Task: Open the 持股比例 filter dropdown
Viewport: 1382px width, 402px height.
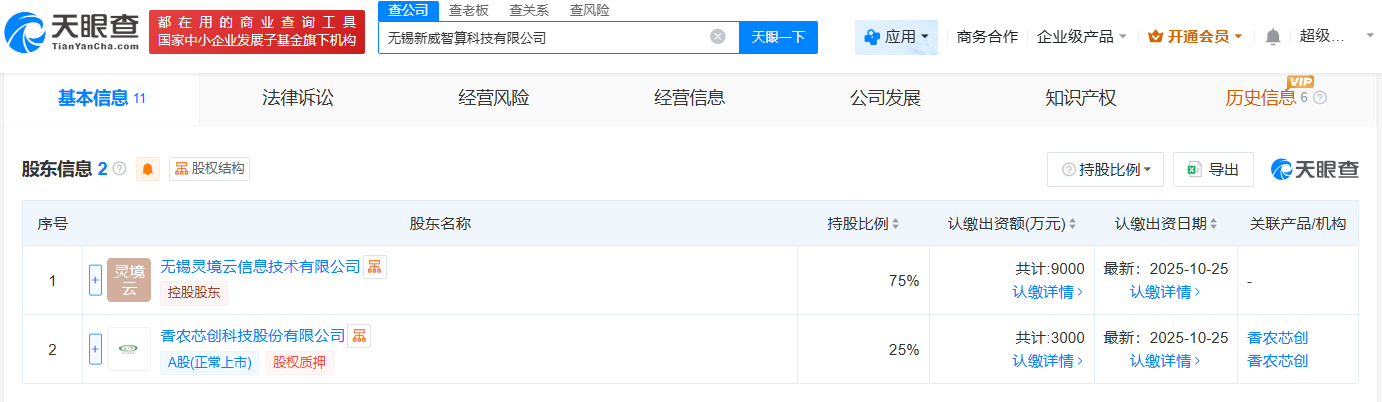Action: coord(1105,170)
